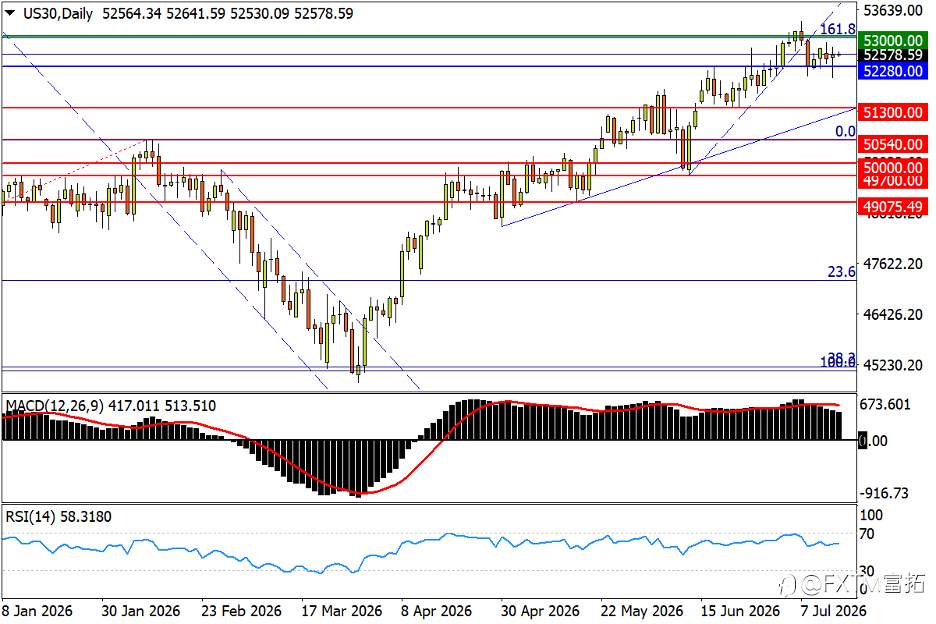Select the OHLC values in chart header
This screenshot has height=624, width=936.
pyautogui.click(x=227, y=13)
